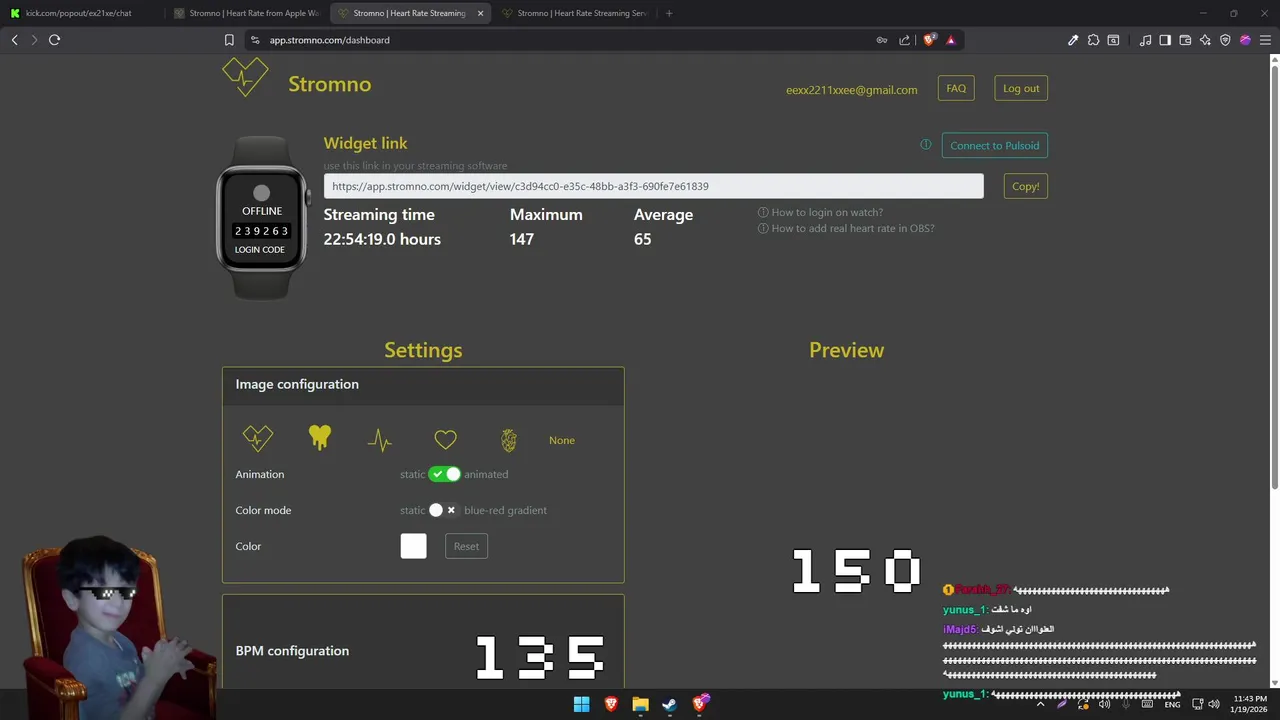Click the Reset color button
This screenshot has width=1280, height=720.
(466, 546)
